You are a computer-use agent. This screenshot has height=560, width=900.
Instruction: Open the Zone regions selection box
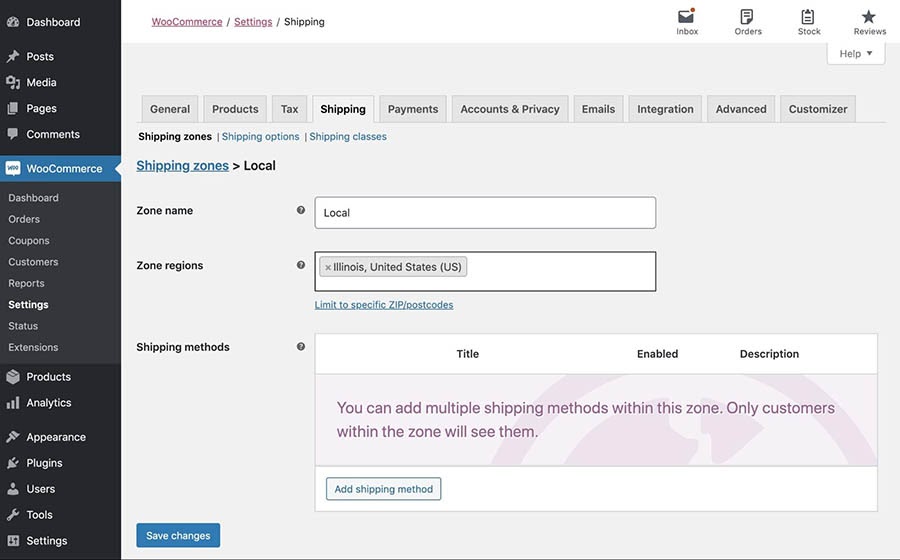coord(560,271)
